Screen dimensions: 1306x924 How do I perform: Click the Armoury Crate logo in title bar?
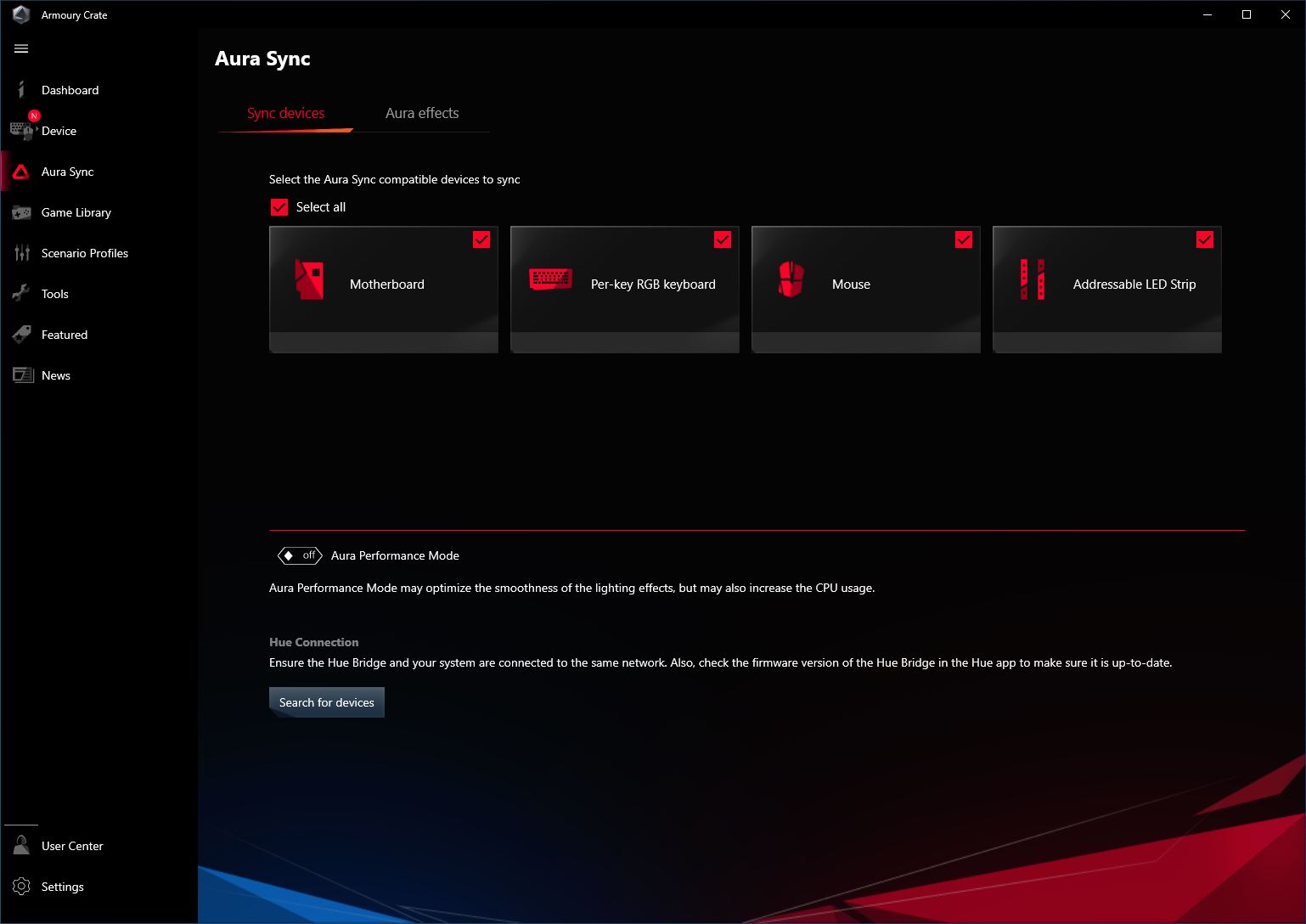tap(21, 14)
